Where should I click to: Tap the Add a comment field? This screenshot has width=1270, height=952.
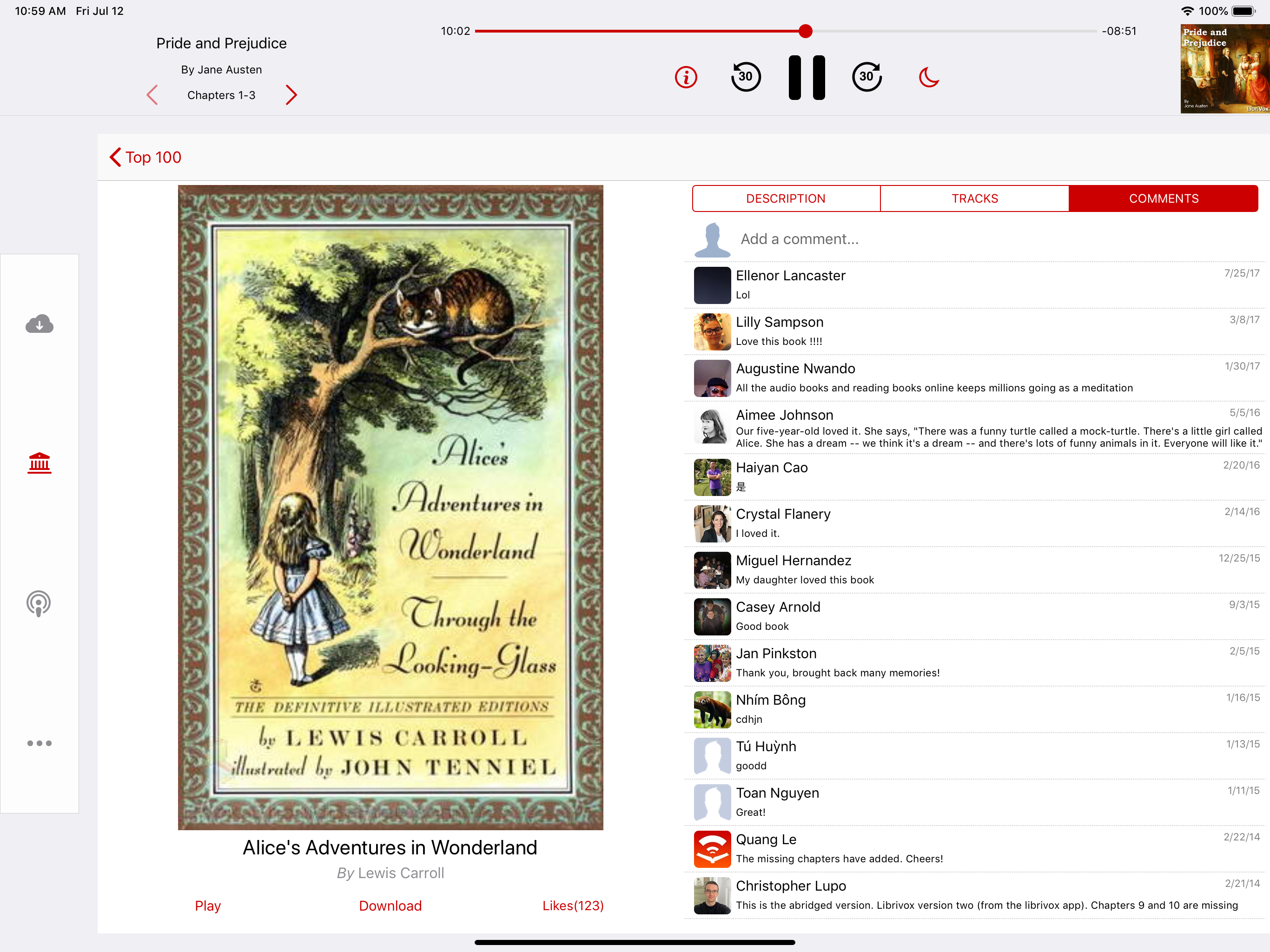click(799, 239)
